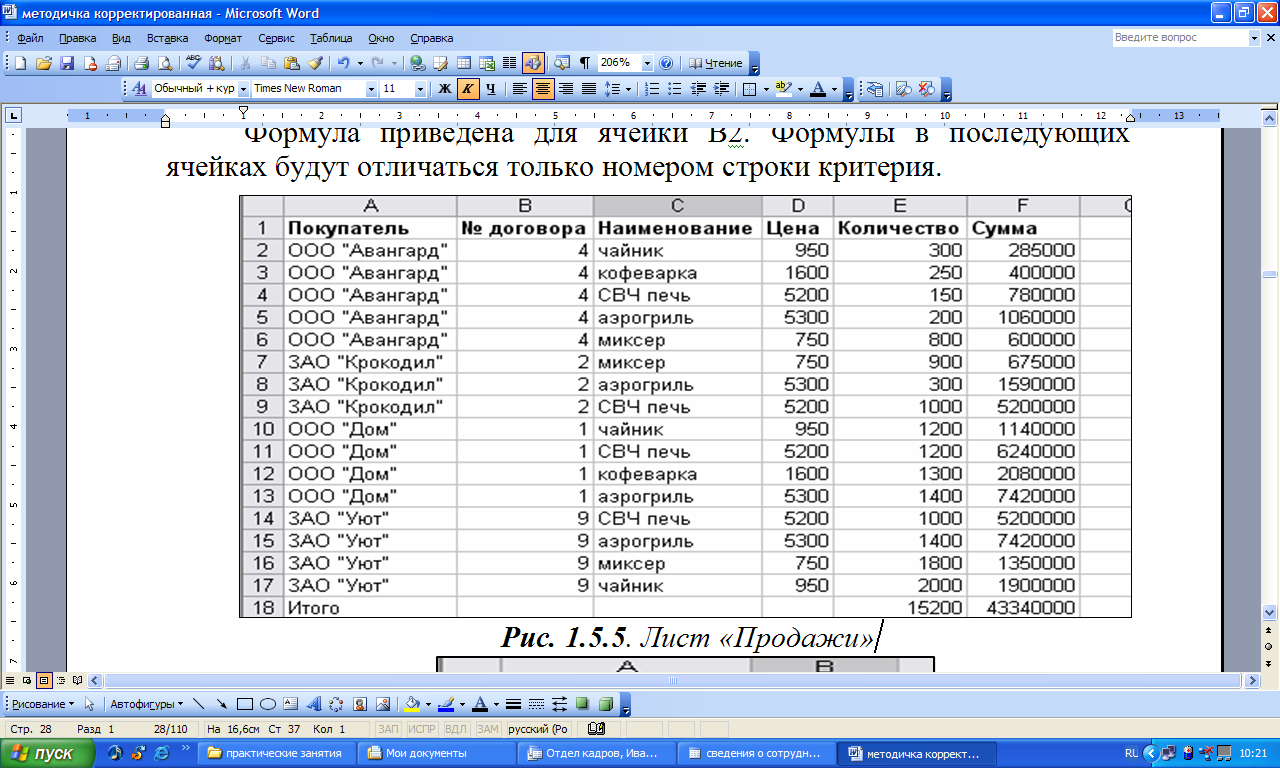Insert Excel worksheet icon
This screenshot has width=1280, height=768.
[487, 63]
